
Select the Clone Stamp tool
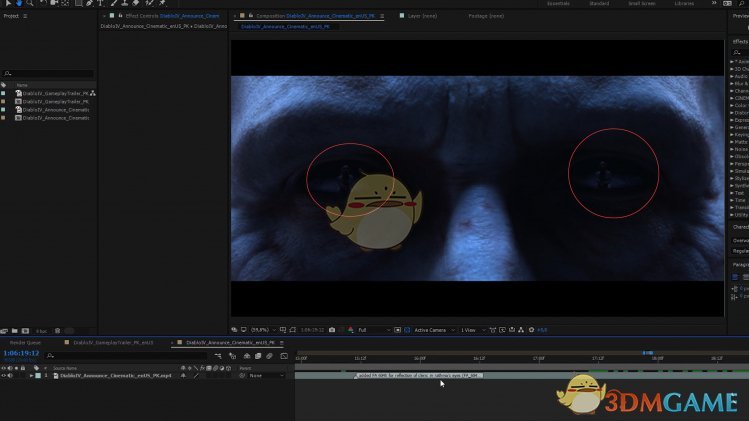coord(124,3)
